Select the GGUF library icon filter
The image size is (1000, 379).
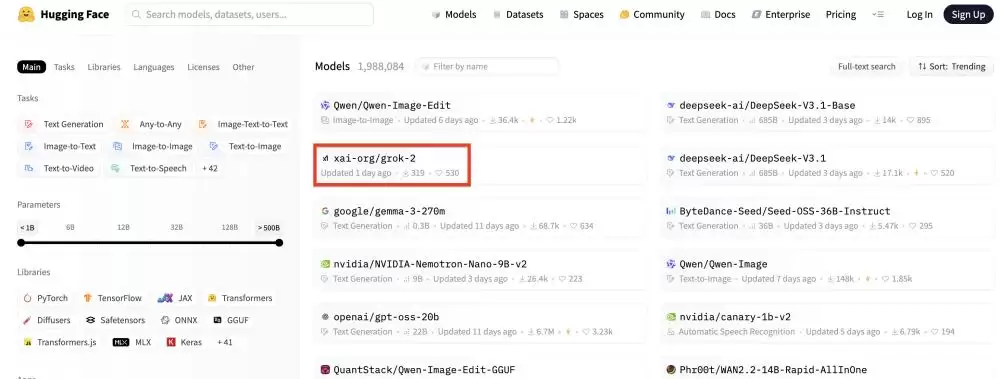[x=217, y=320]
